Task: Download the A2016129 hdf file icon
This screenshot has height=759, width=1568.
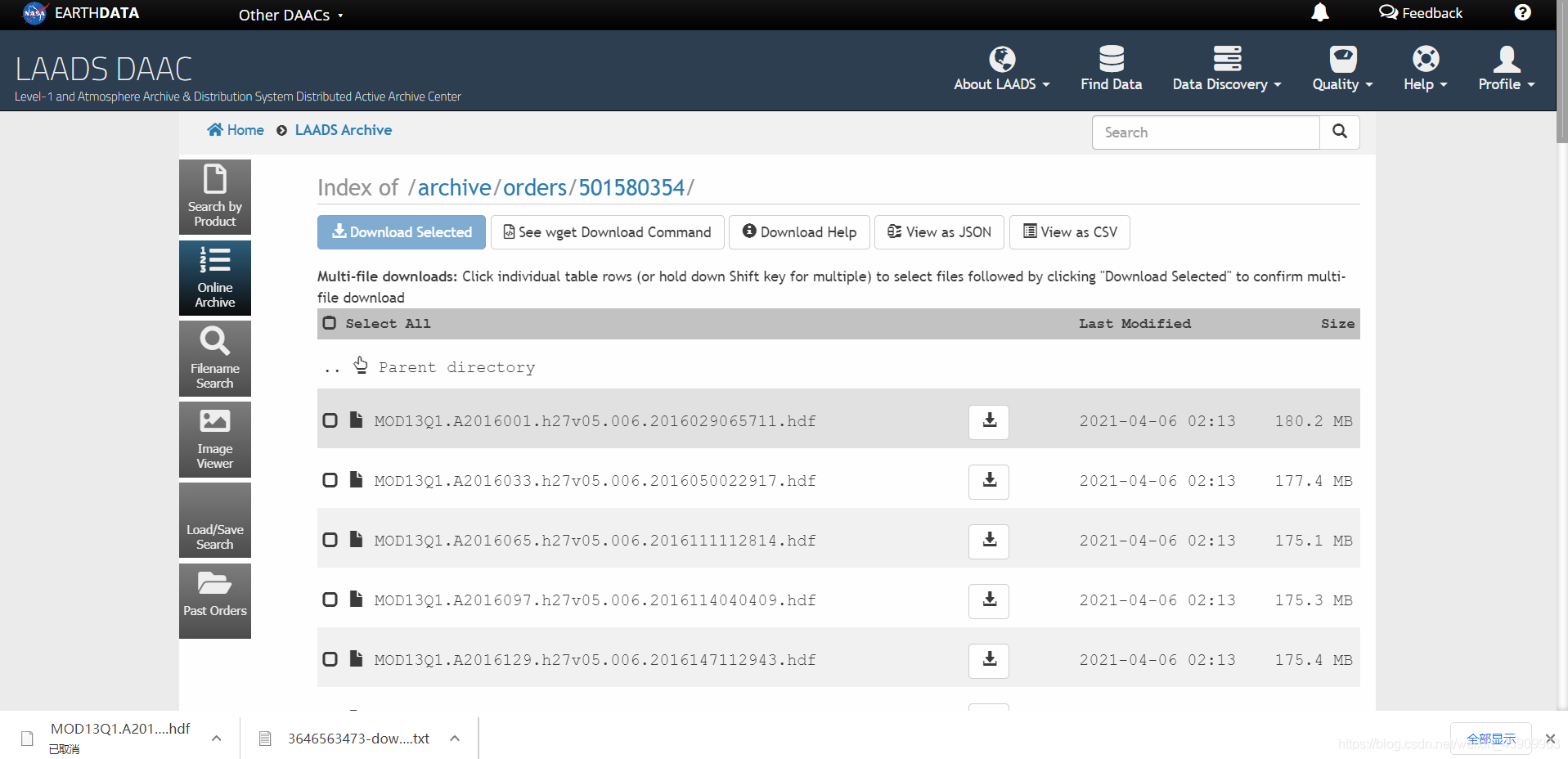Action: [989, 661]
